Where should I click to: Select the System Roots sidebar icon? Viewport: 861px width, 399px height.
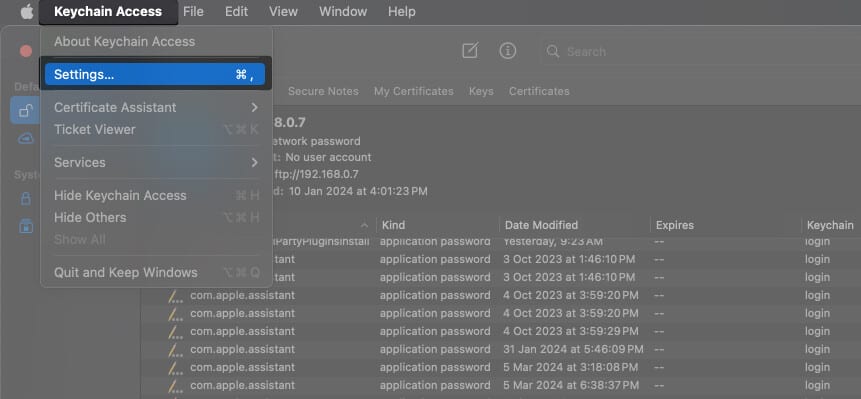25,225
